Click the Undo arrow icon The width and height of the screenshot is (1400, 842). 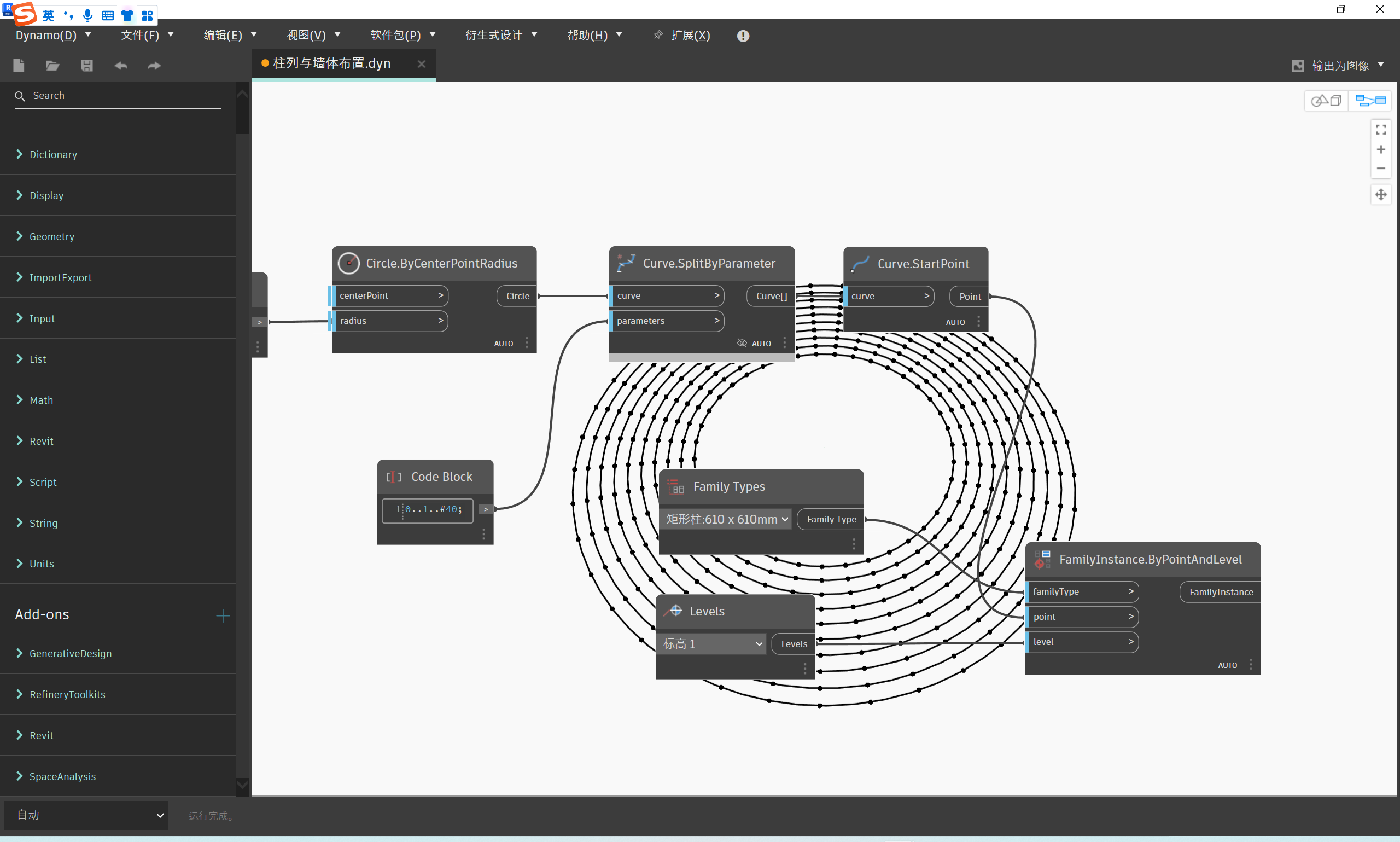pos(121,66)
